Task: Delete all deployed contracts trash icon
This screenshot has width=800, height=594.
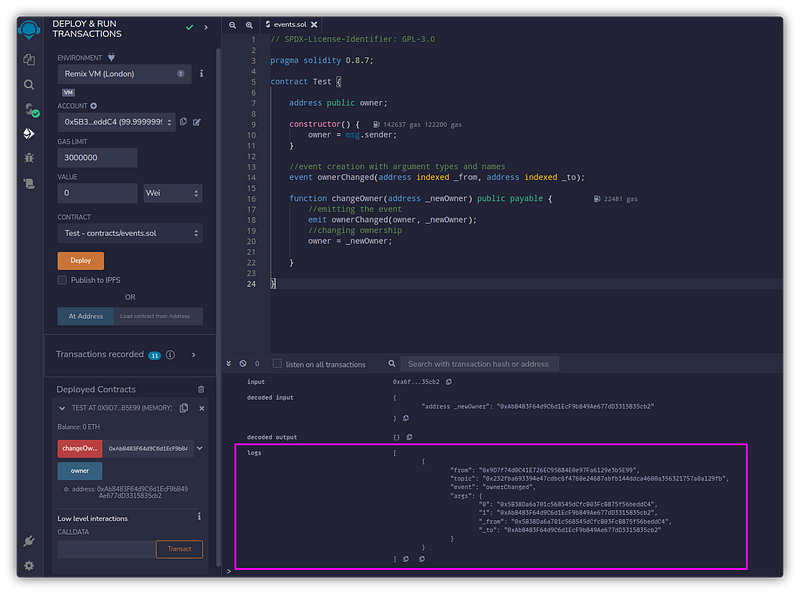Action: point(201,389)
